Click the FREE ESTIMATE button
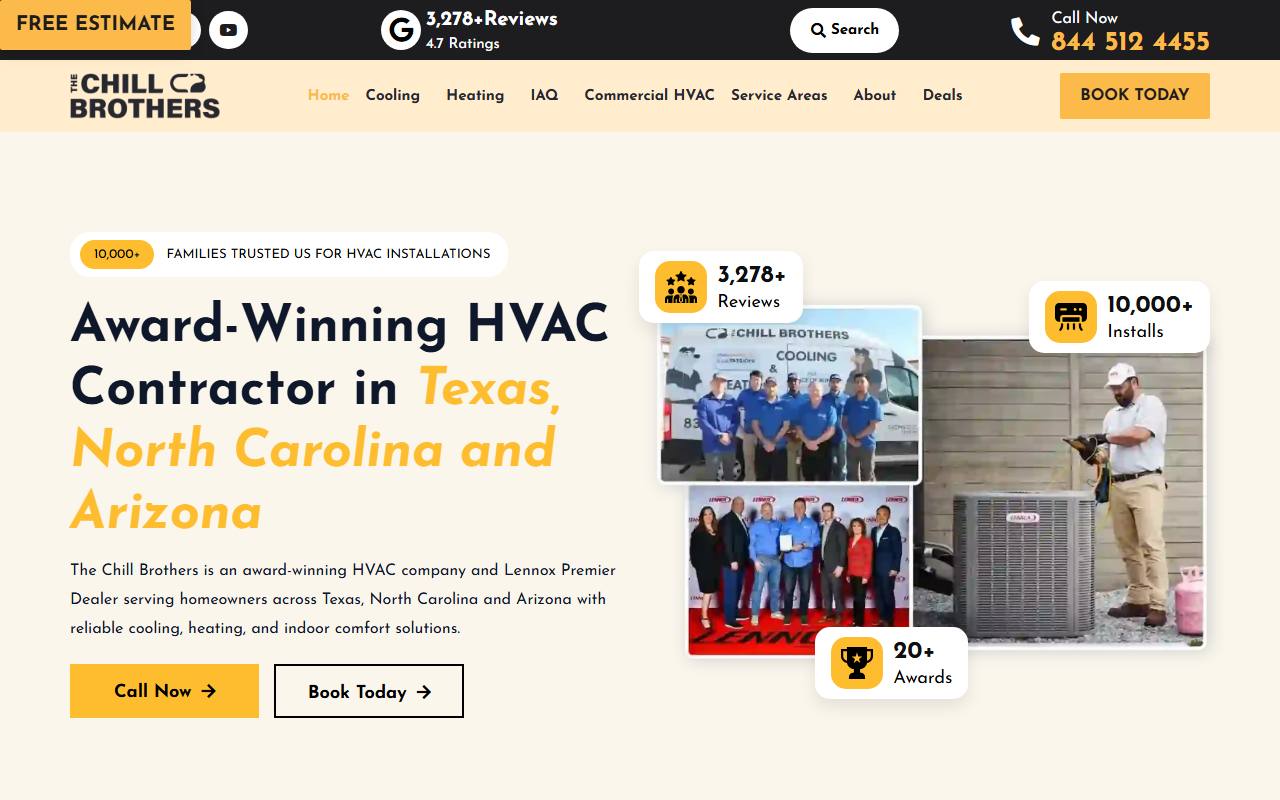Screen dimensions: 1280x800 (95, 24)
